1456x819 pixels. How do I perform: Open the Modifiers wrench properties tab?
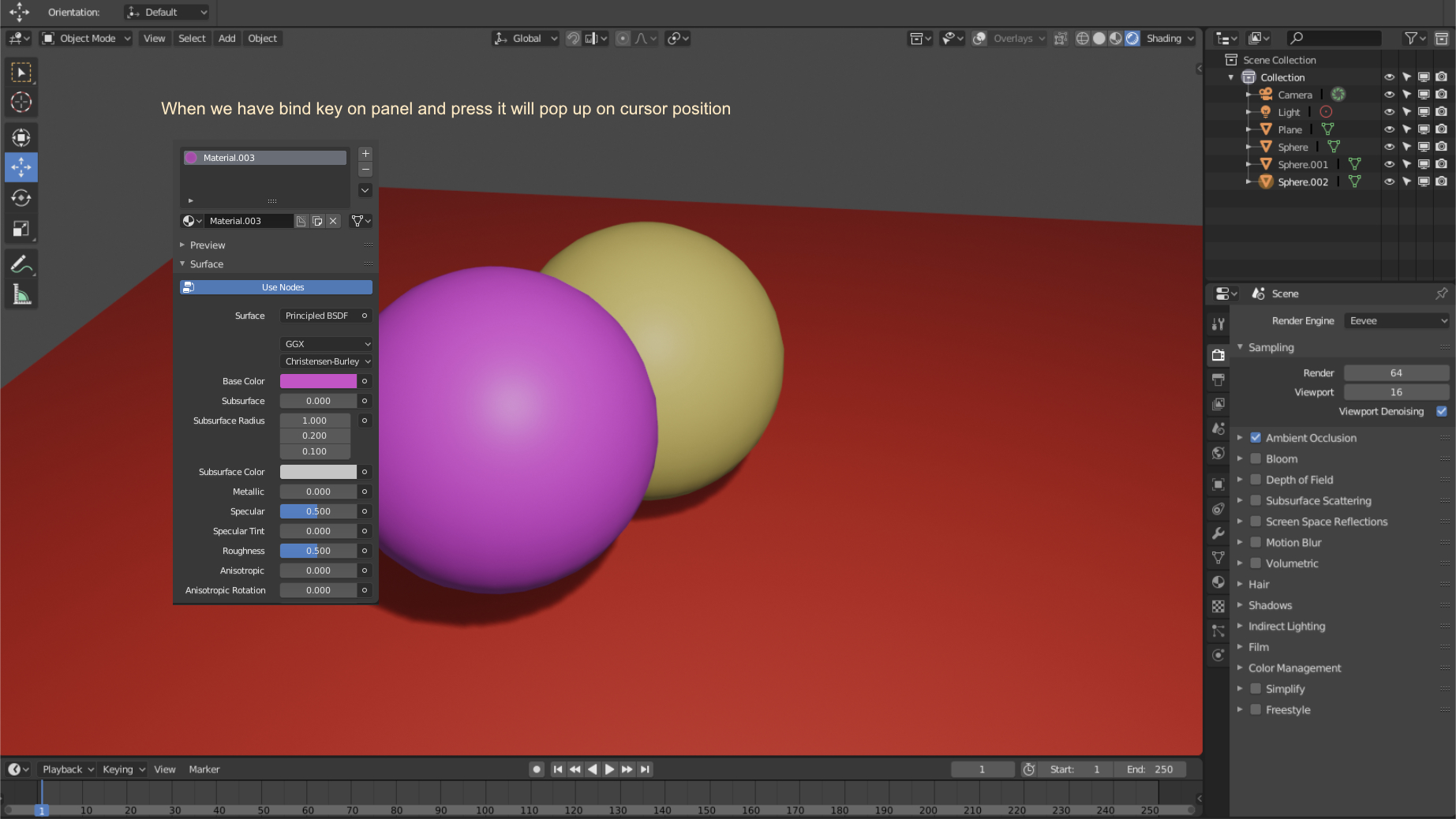tap(1218, 533)
